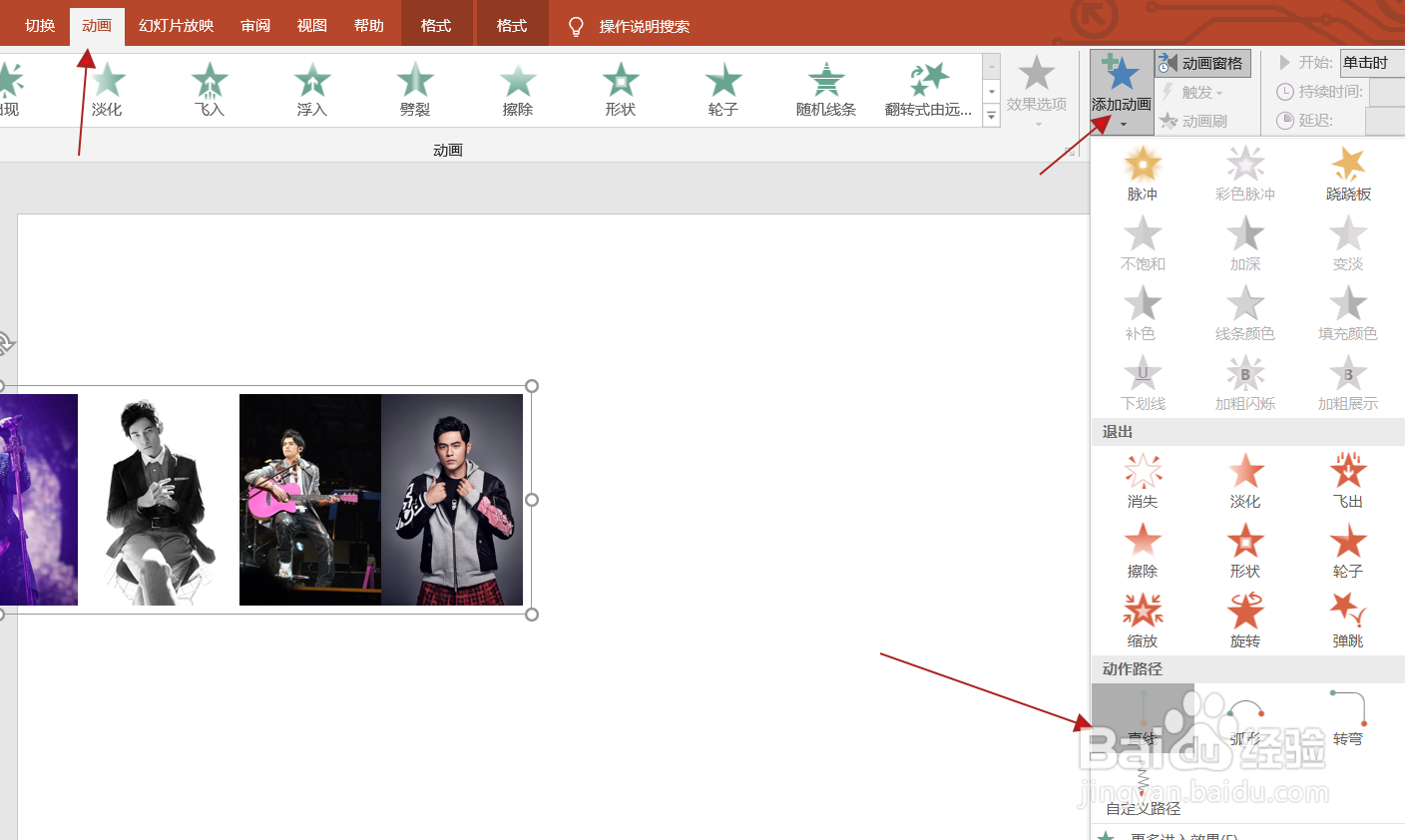Apply the 轮子 wheel entrance animation
This screenshot has width=1405, height=840.
[723, 90]
